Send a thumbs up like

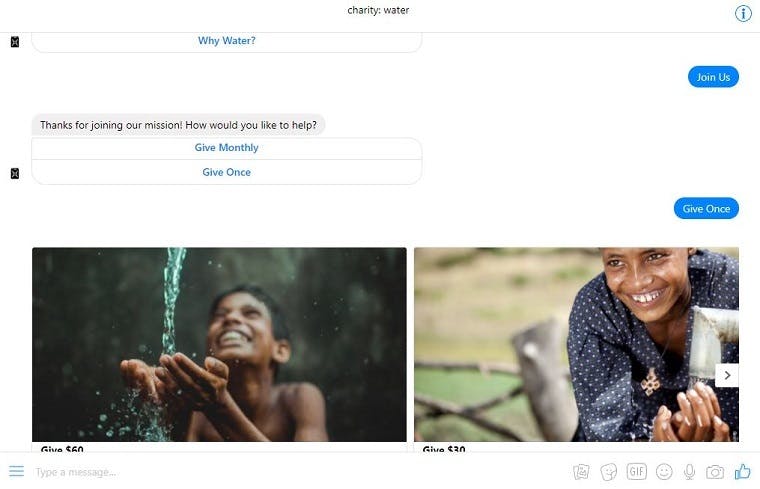point(742,471)
